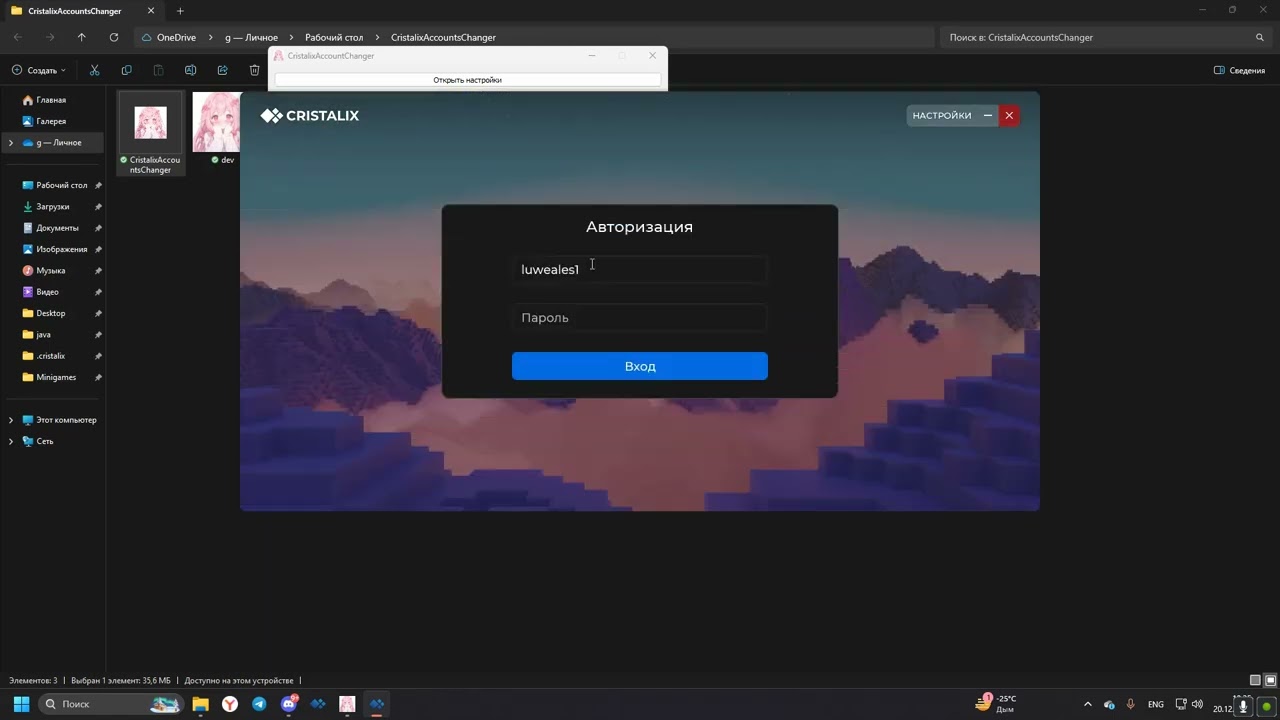This screenshot has height=720, width=1280.
Task: Open Изображения folder in sidebar
Action: pyautogui.click(x=61, y=249)
